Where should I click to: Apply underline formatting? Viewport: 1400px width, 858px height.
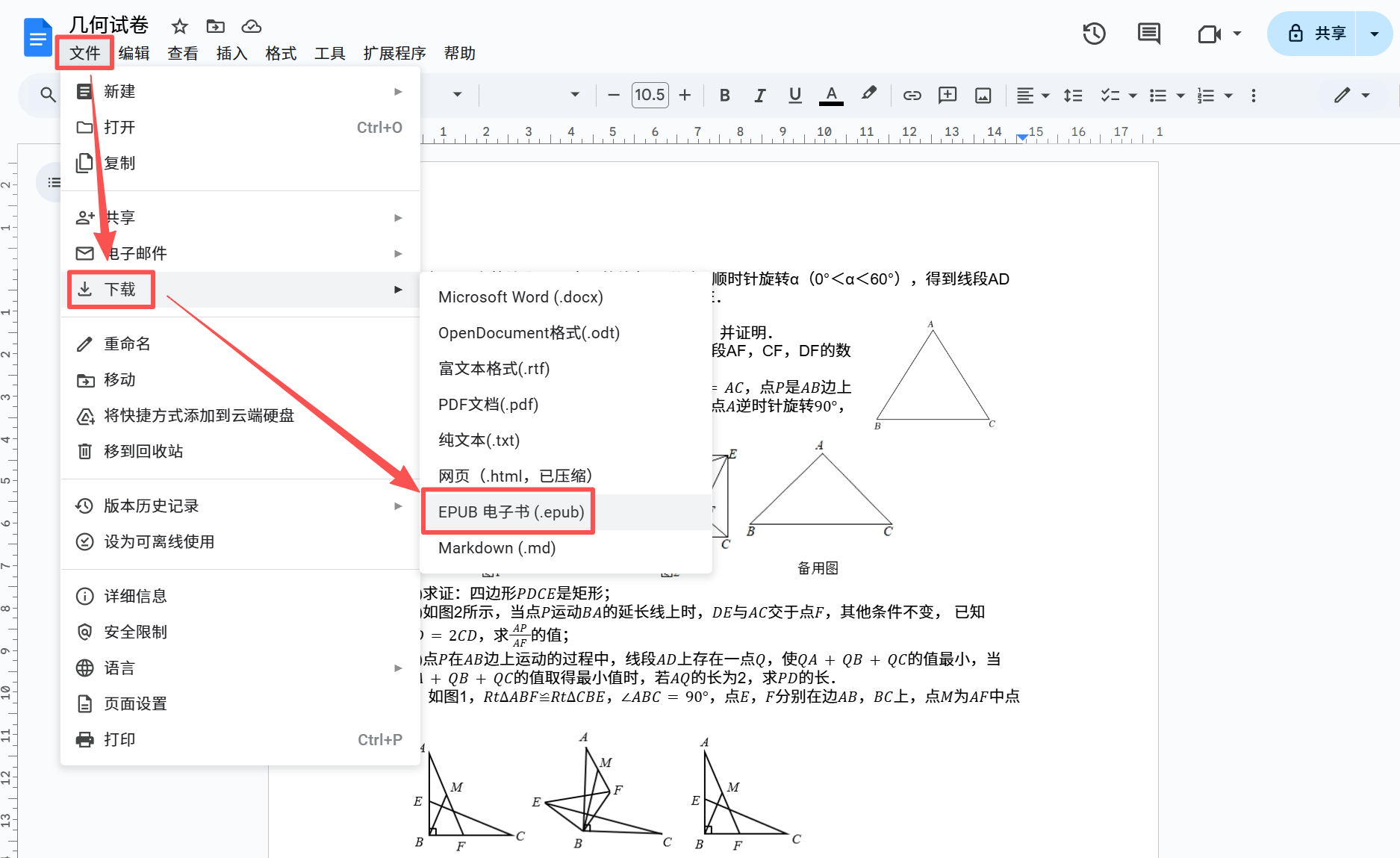click(x=794, y=95)
